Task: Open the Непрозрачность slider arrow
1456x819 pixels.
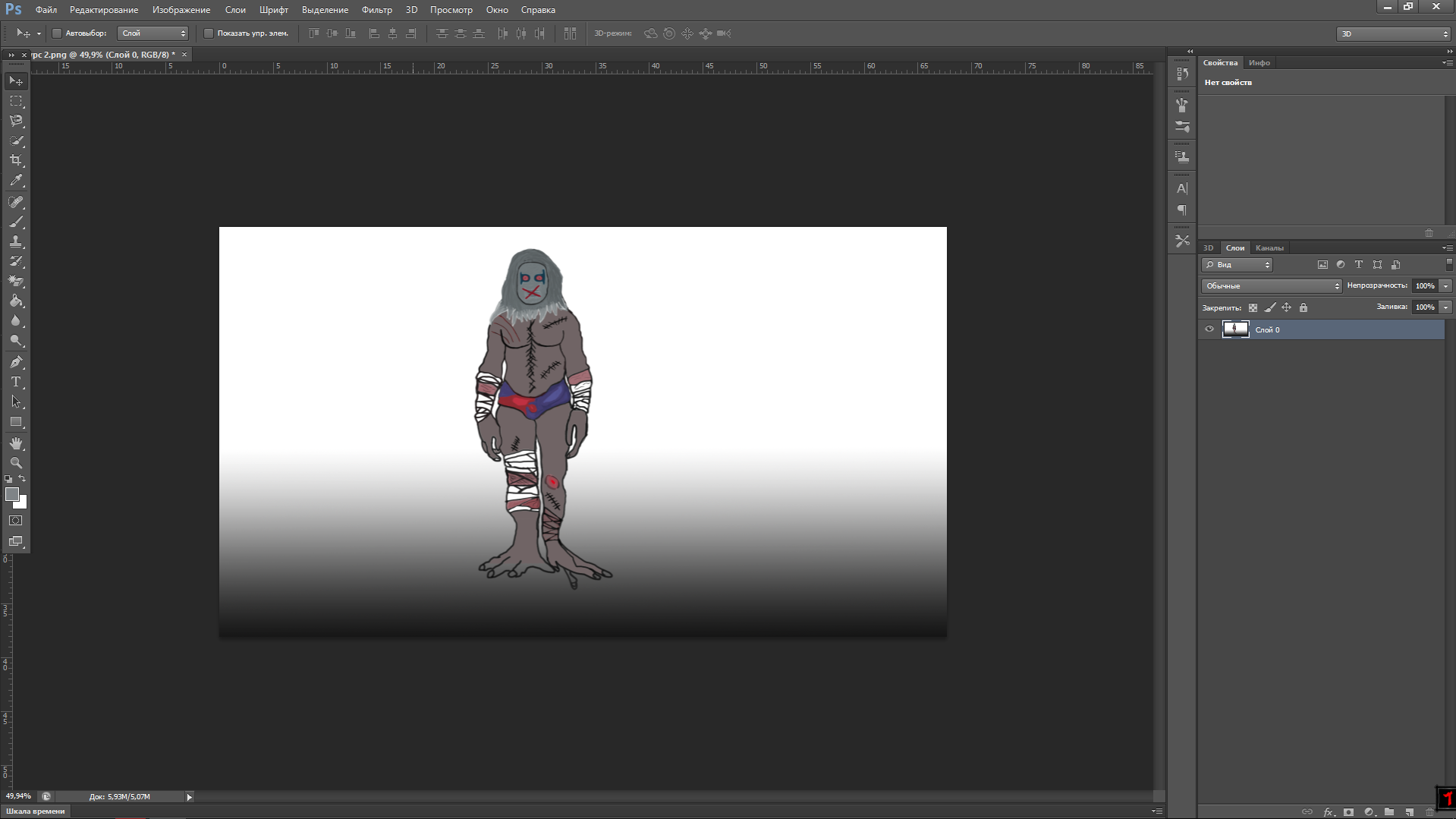Action: (x=1446, y=286)
